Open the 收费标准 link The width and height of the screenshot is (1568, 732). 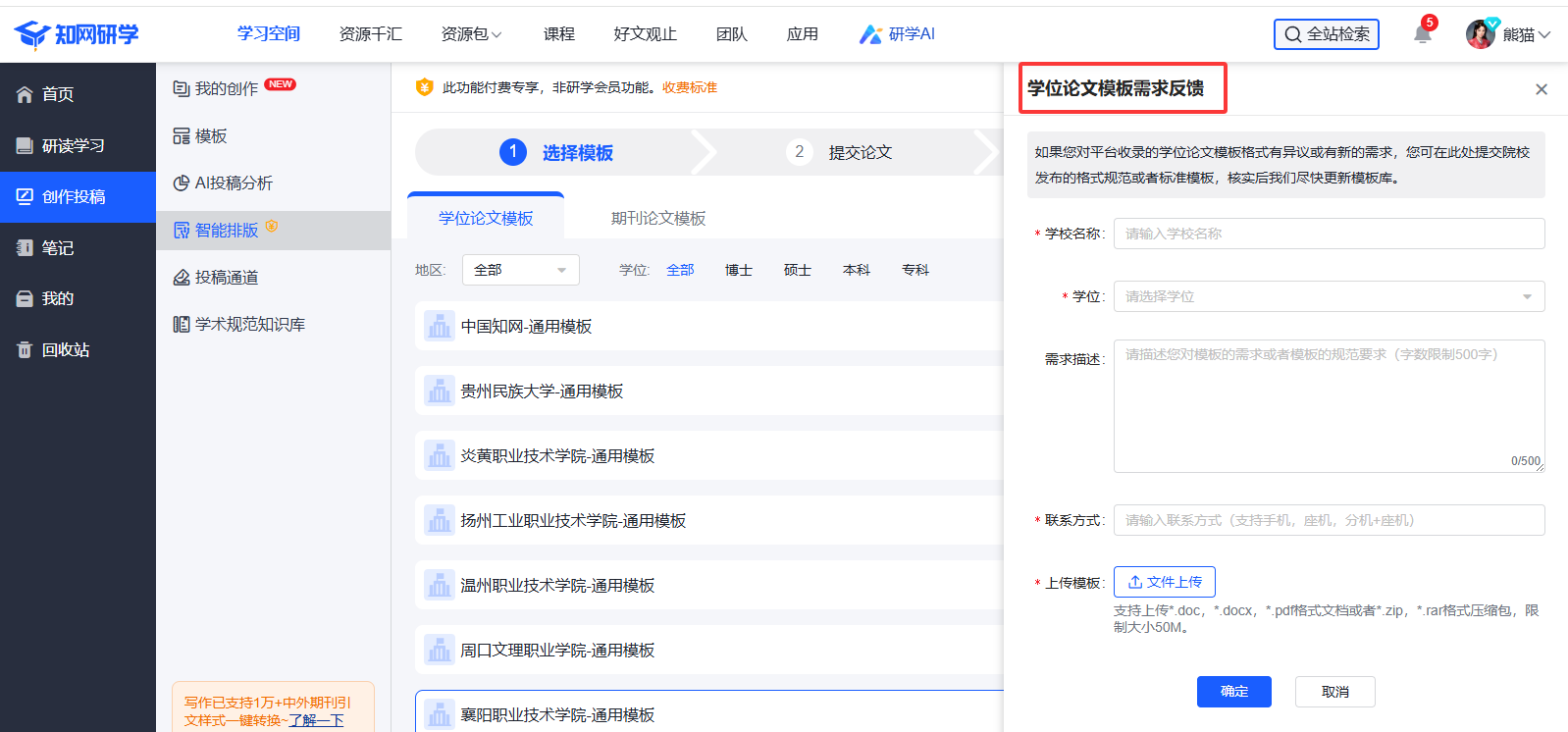pos(689,87)
